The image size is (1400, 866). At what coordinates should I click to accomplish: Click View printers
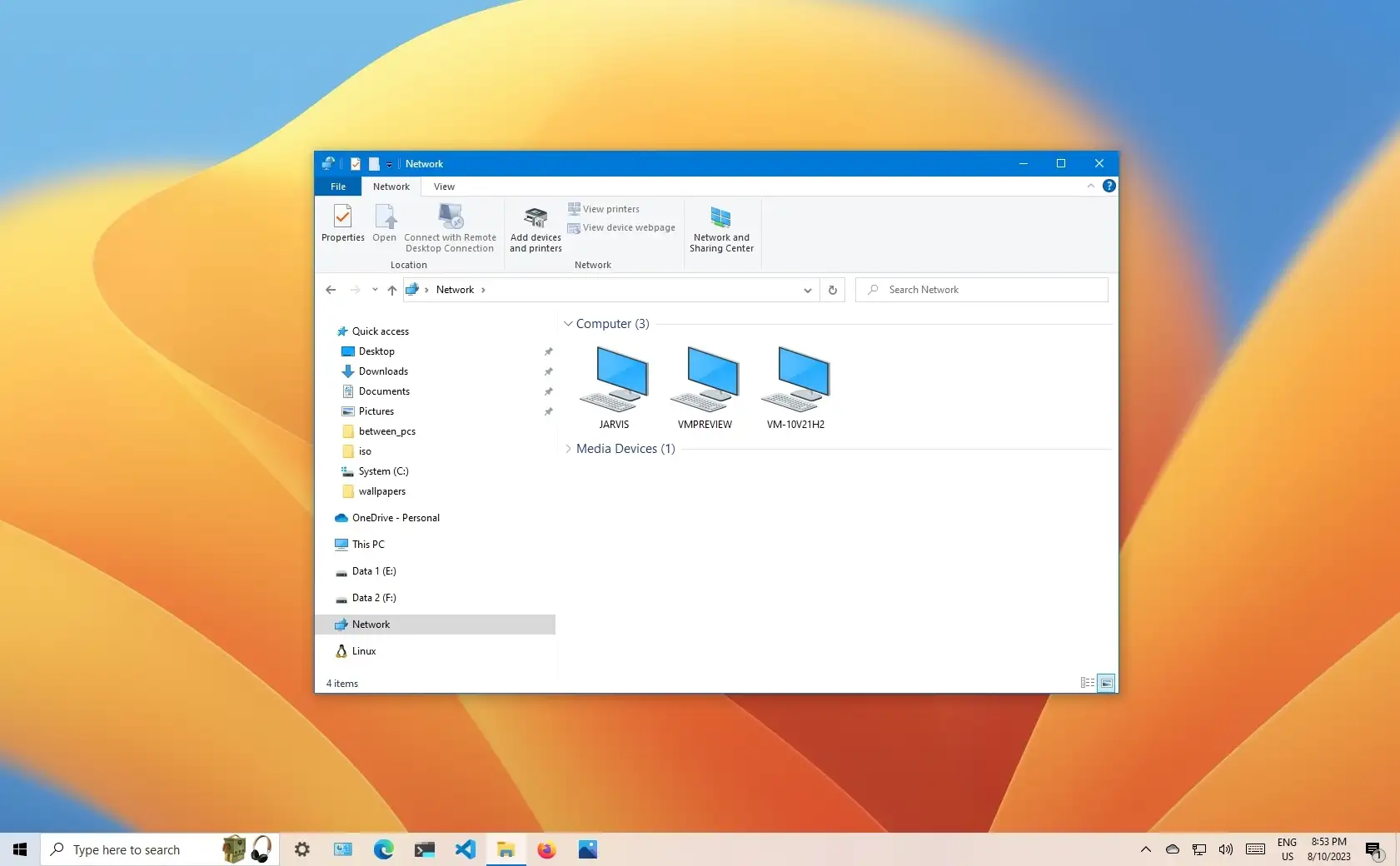[604, 209]
